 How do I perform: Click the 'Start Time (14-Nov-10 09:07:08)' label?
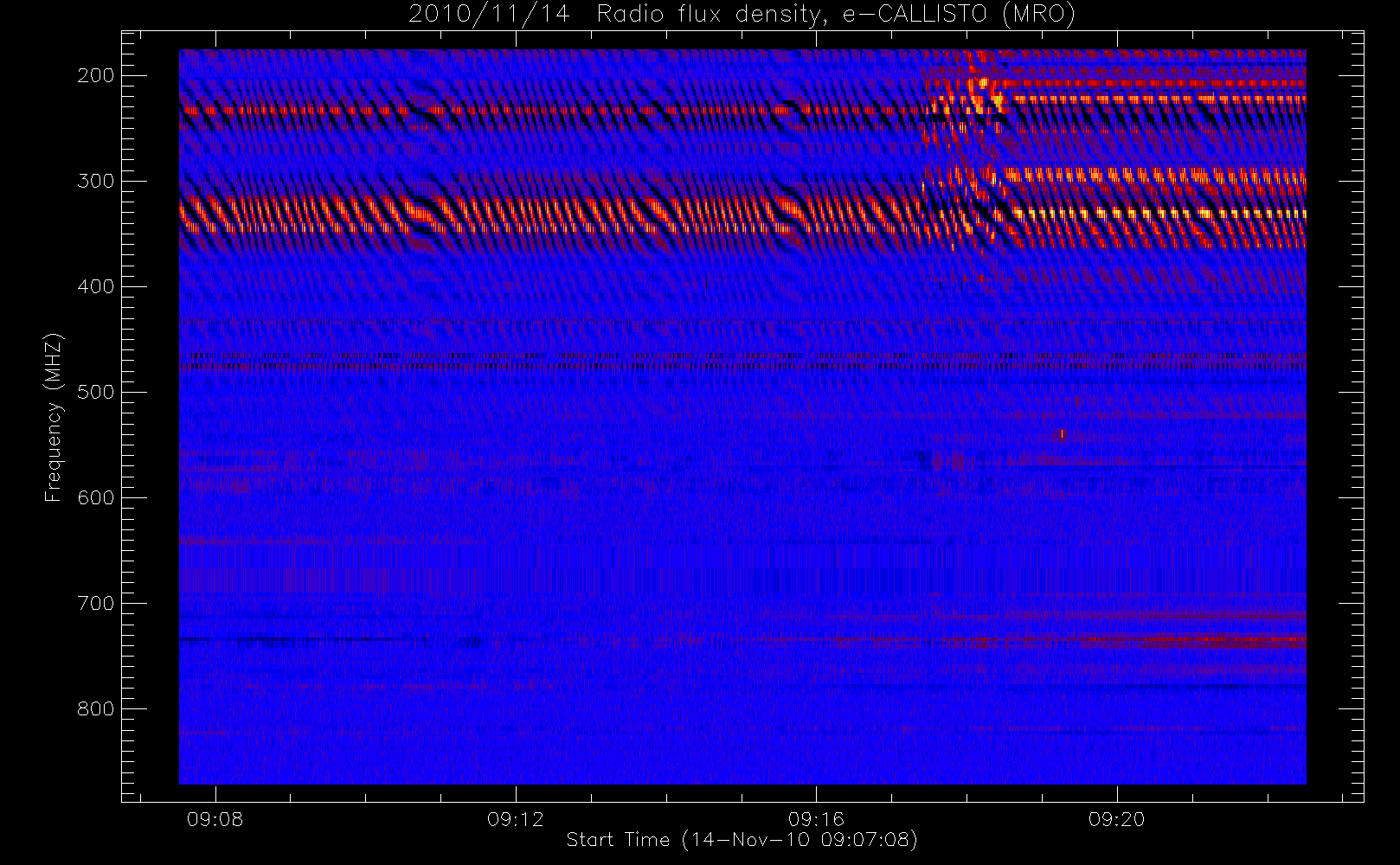click(x=742, y=840)
